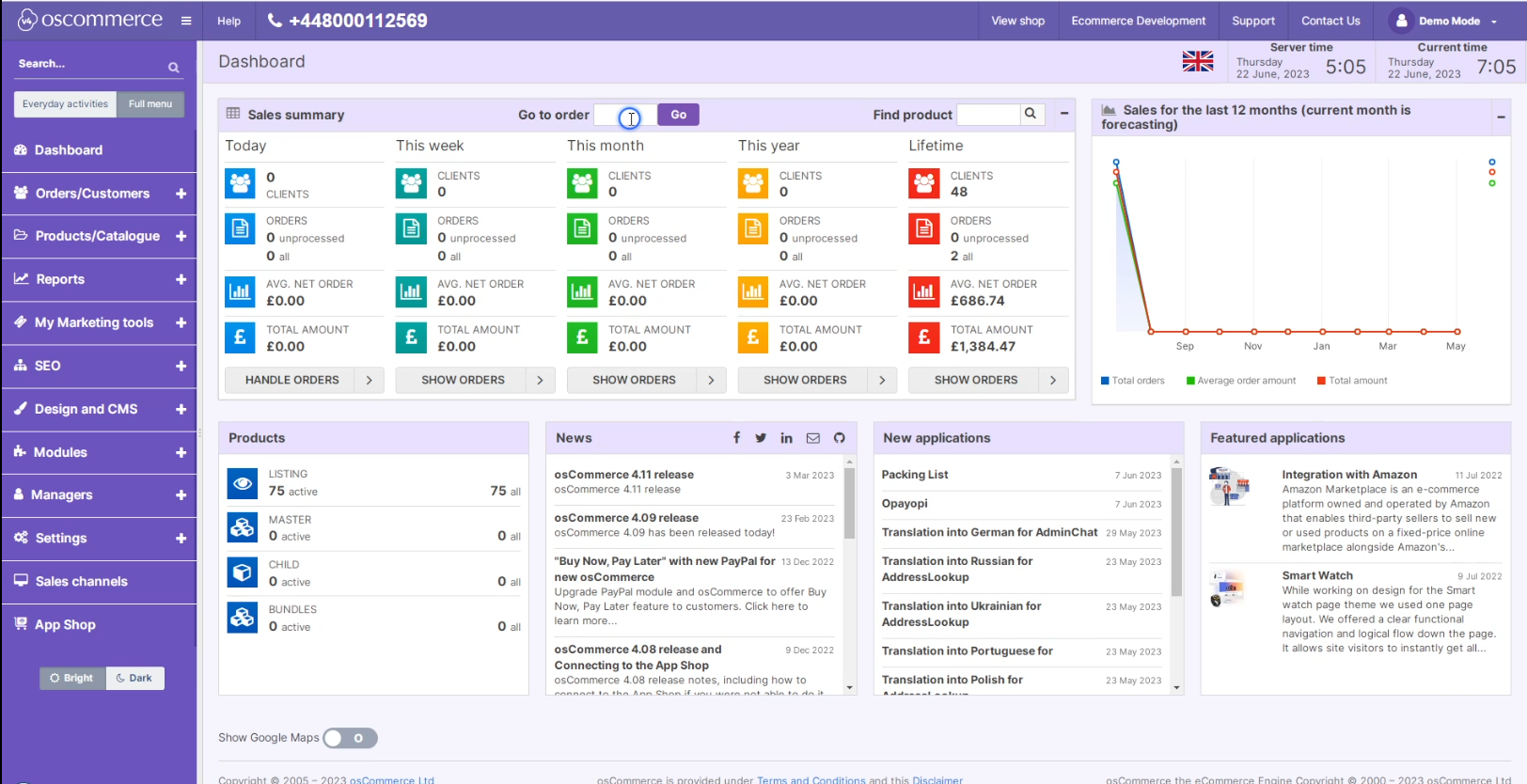This screenshot has height=784, width=1527.
Task: Collapse the Sales for last 12 months panel
Action: pyautogui.click(x=1501, y=118)
